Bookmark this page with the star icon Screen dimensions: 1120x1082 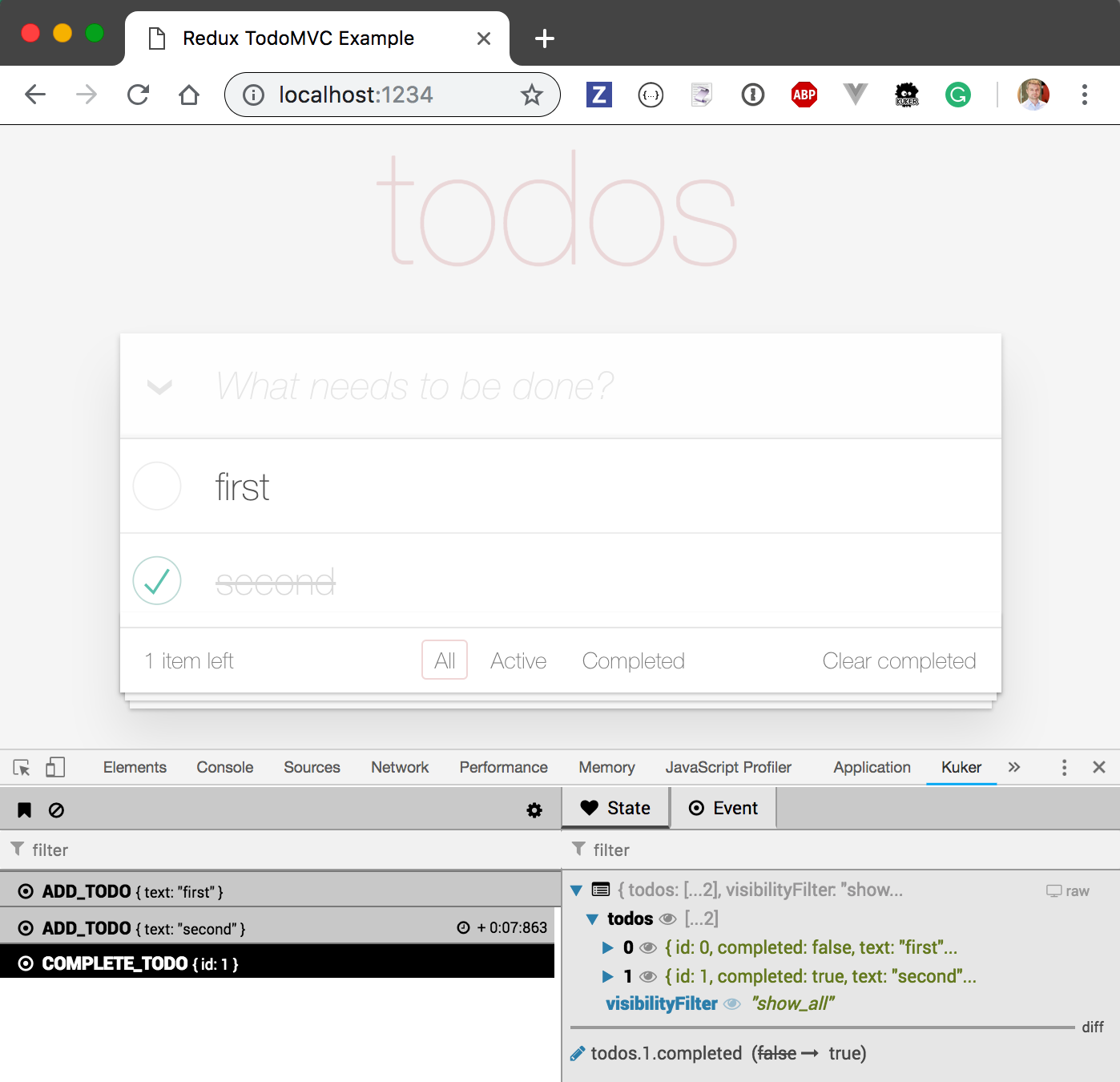531,95
